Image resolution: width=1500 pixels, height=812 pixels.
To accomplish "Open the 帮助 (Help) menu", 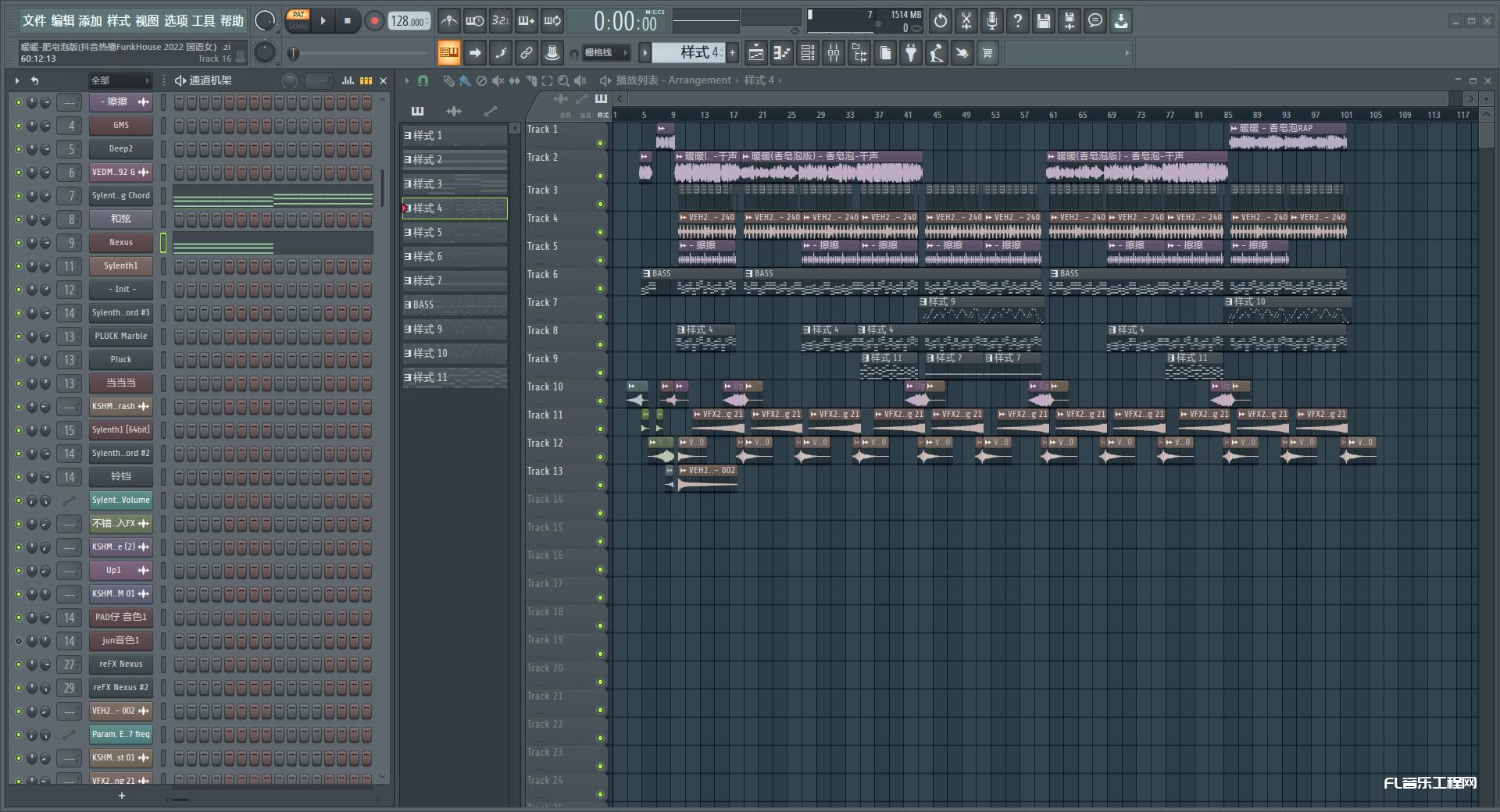I will coord(232,20).
